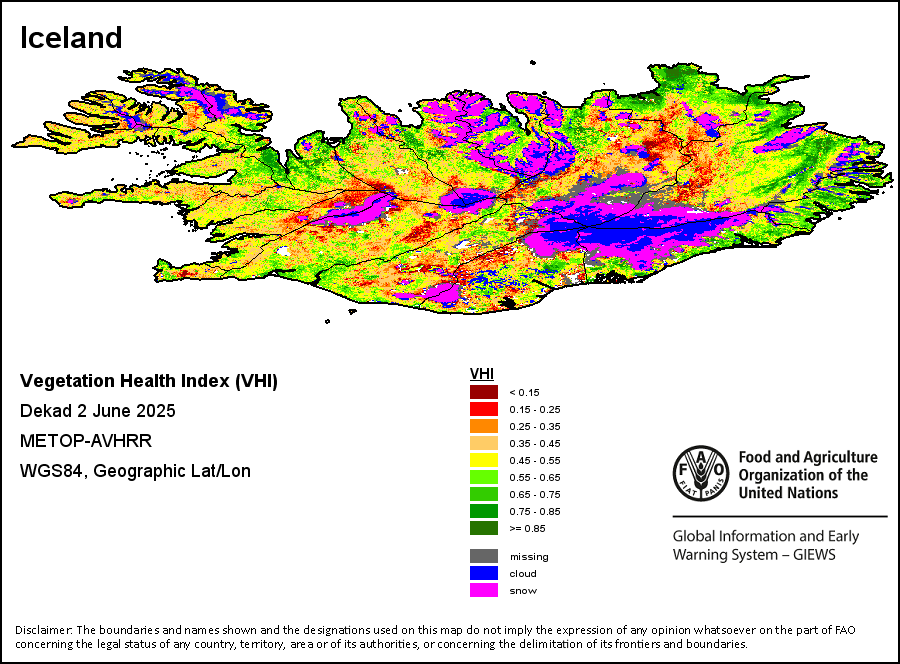Click the Iceland map title

coord(71,38)
